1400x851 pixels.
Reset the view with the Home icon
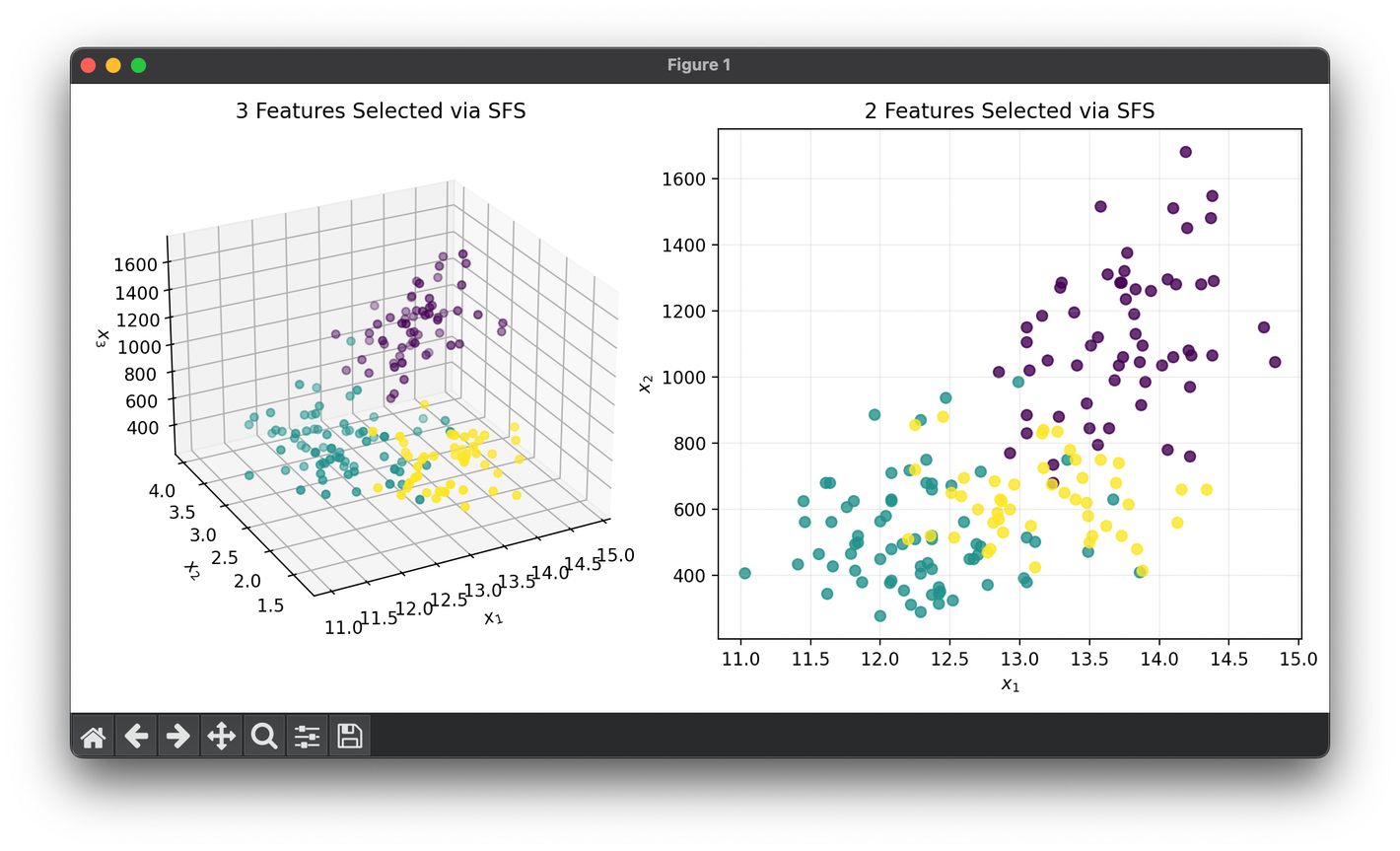point(94,736)
